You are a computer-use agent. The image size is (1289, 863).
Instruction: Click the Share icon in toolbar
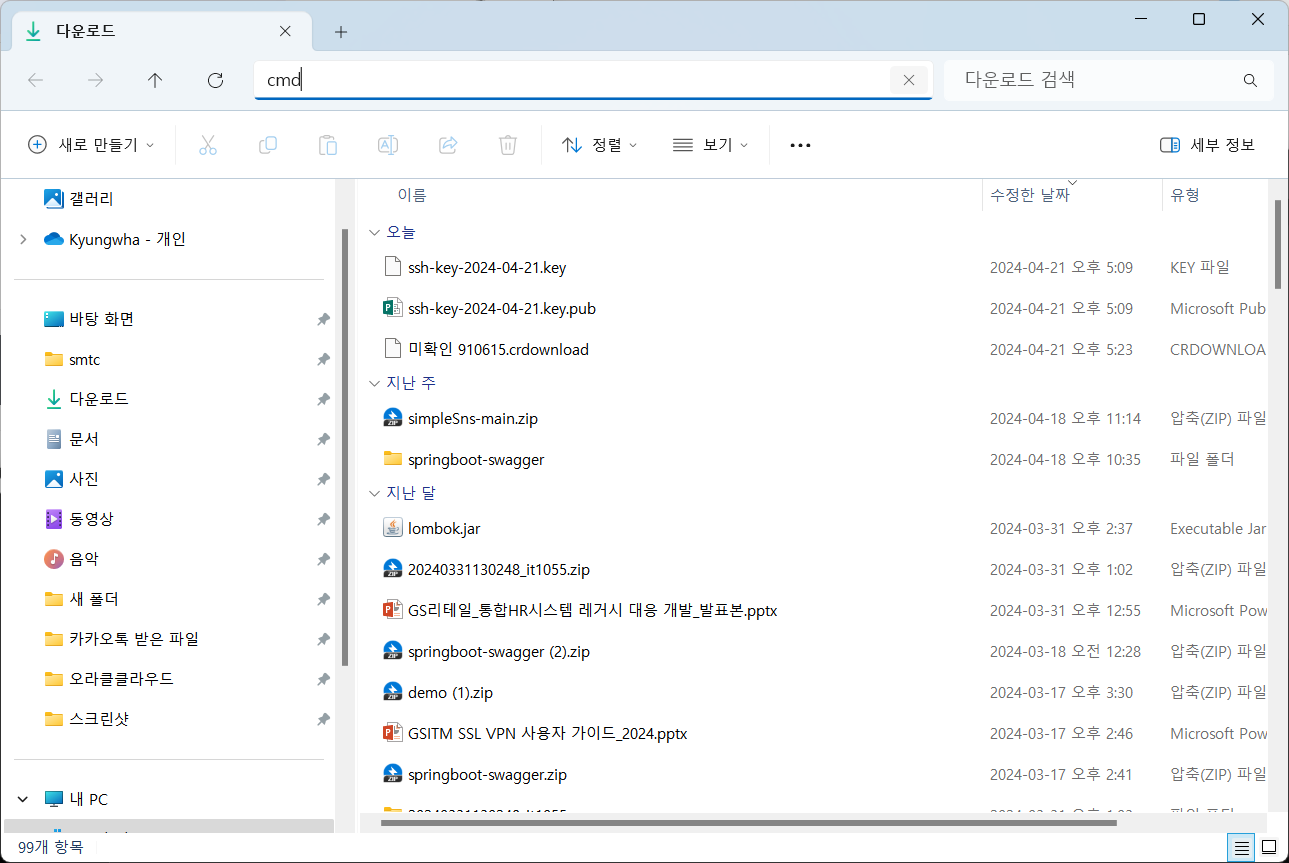[x=448, y=145]
